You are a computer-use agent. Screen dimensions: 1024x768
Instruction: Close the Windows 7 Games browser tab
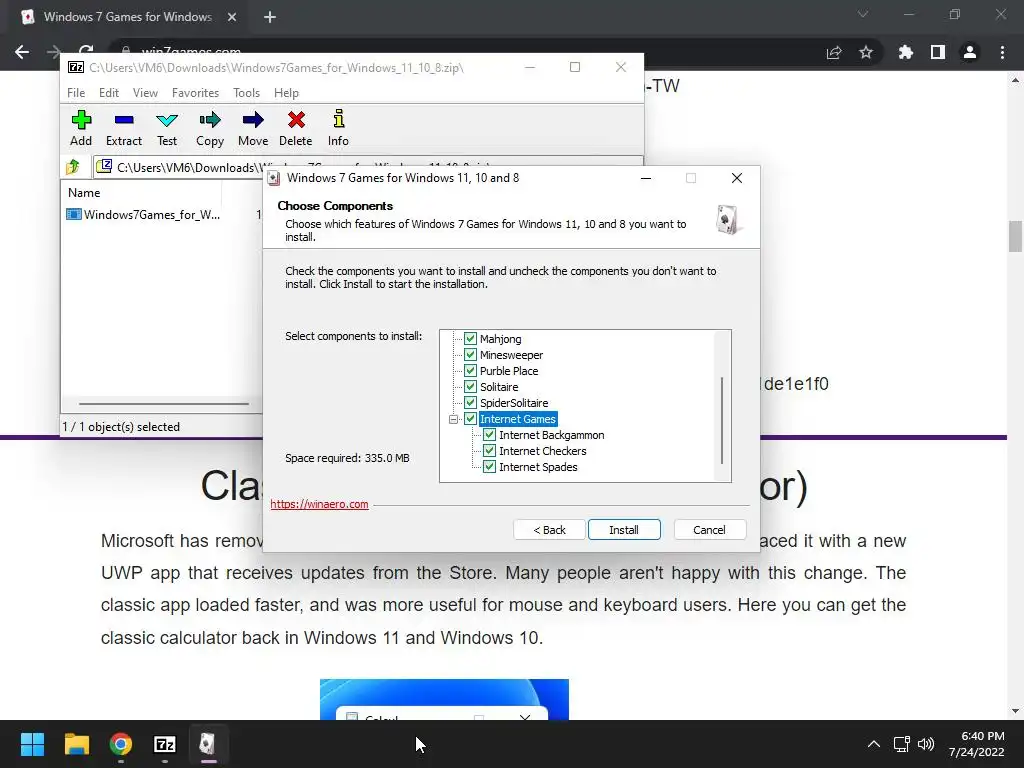tap(232, 17)
